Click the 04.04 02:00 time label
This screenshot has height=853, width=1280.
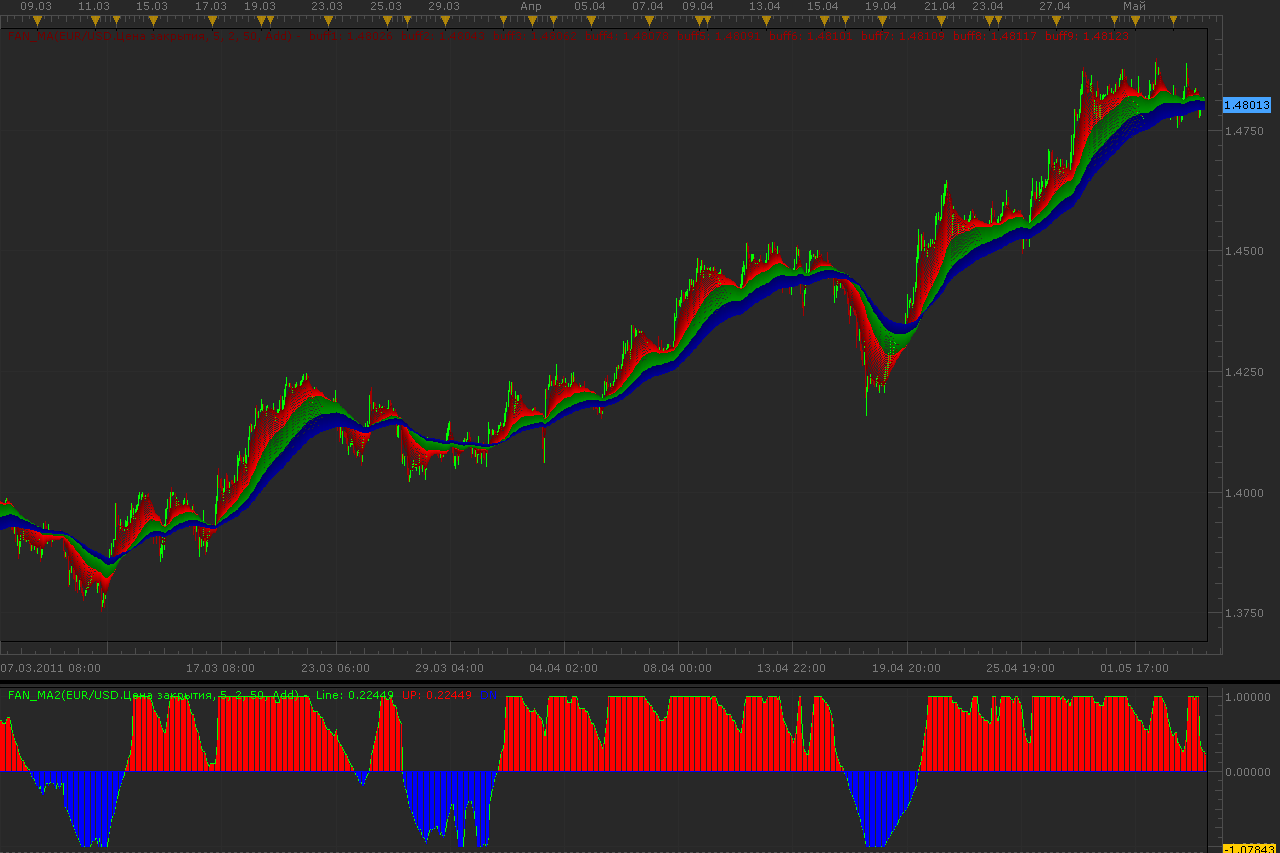point(564,668)
